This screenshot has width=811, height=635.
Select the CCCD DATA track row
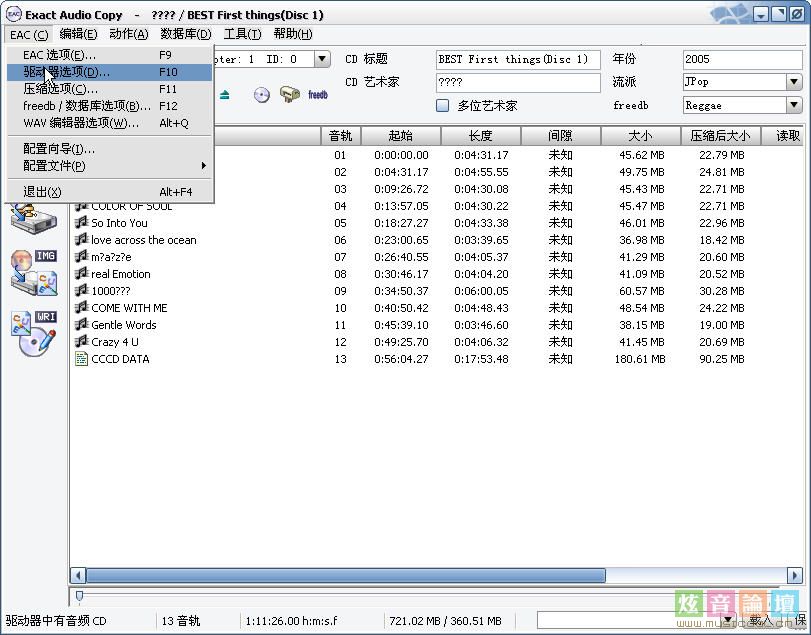pos(437,359)
